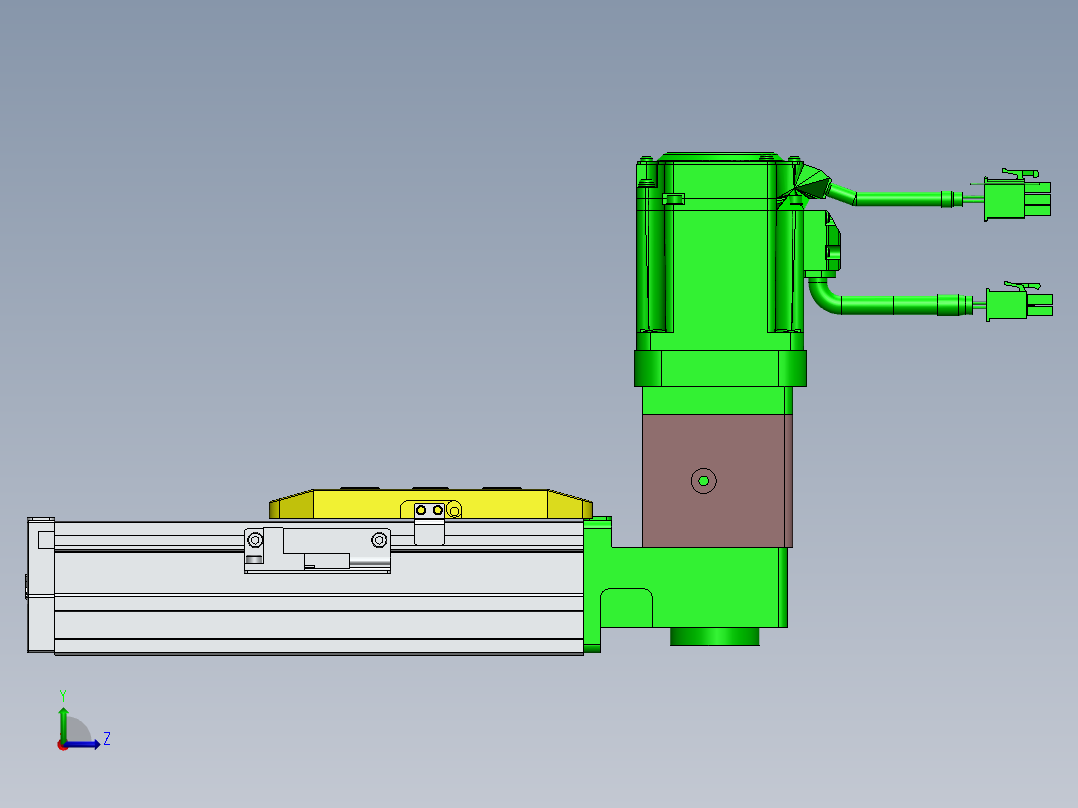Image resolution: width=1078 pixels, height=808 pixels.
Task: Select the green motor flange plate
Action: (720, 369)
